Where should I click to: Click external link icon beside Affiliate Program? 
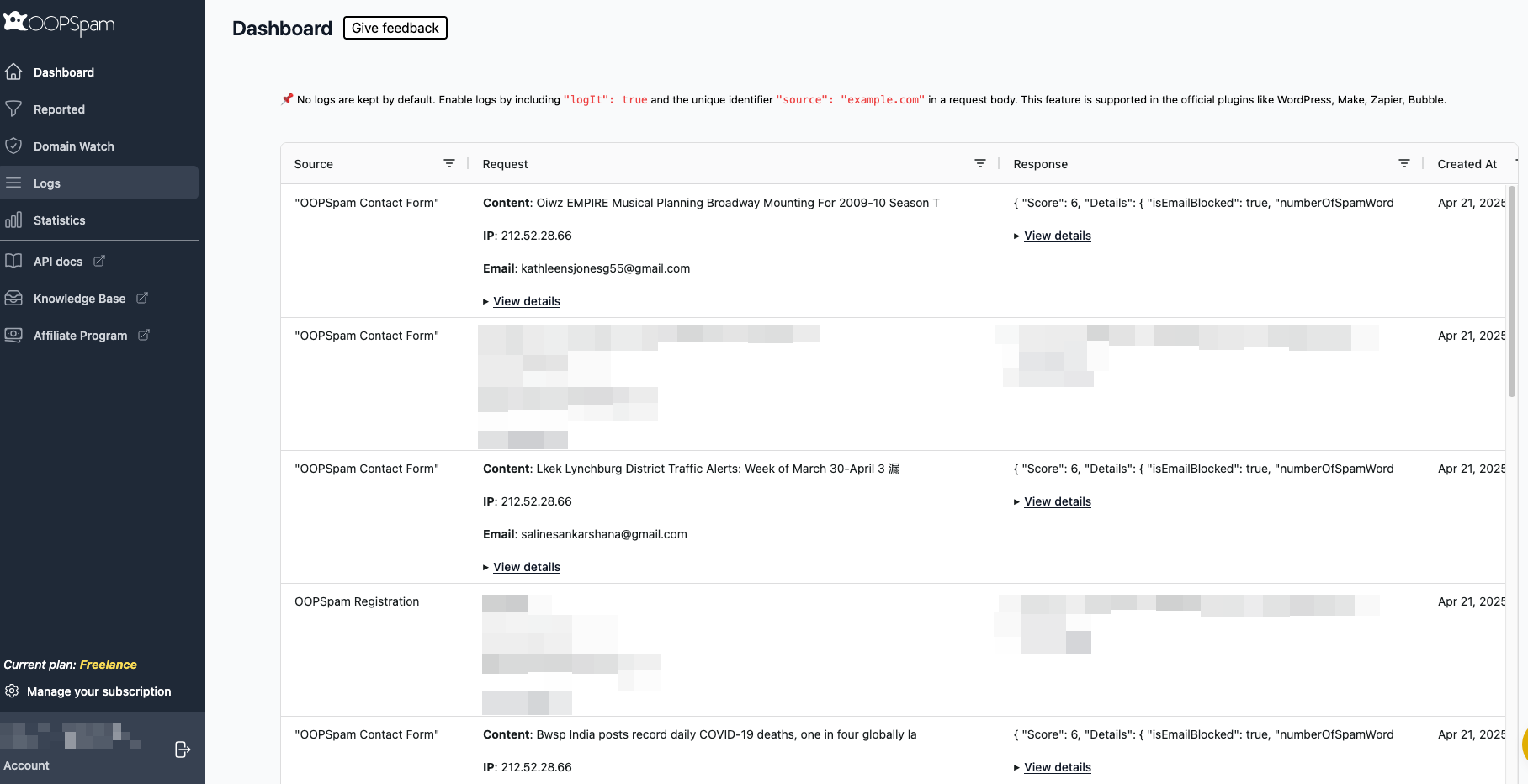click(x=144, y=335)
